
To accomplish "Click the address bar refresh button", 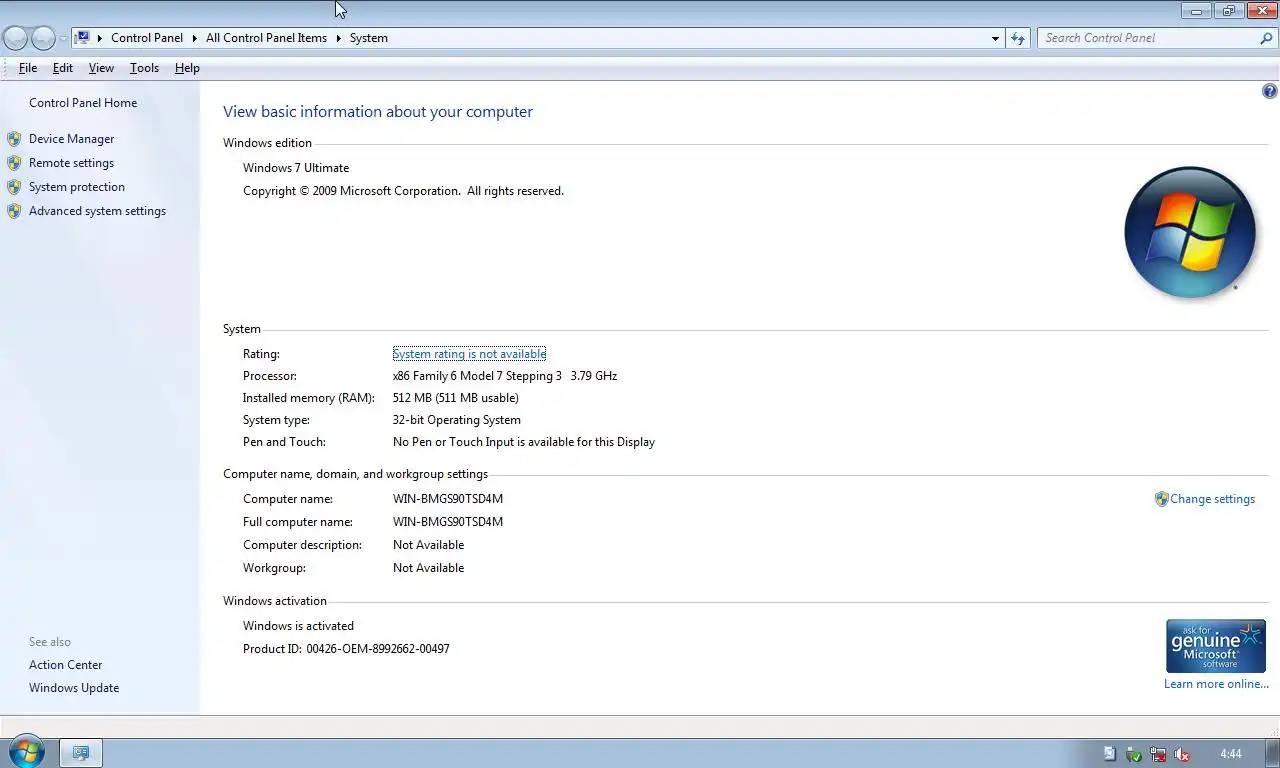I will click(x=1018, y=38).
